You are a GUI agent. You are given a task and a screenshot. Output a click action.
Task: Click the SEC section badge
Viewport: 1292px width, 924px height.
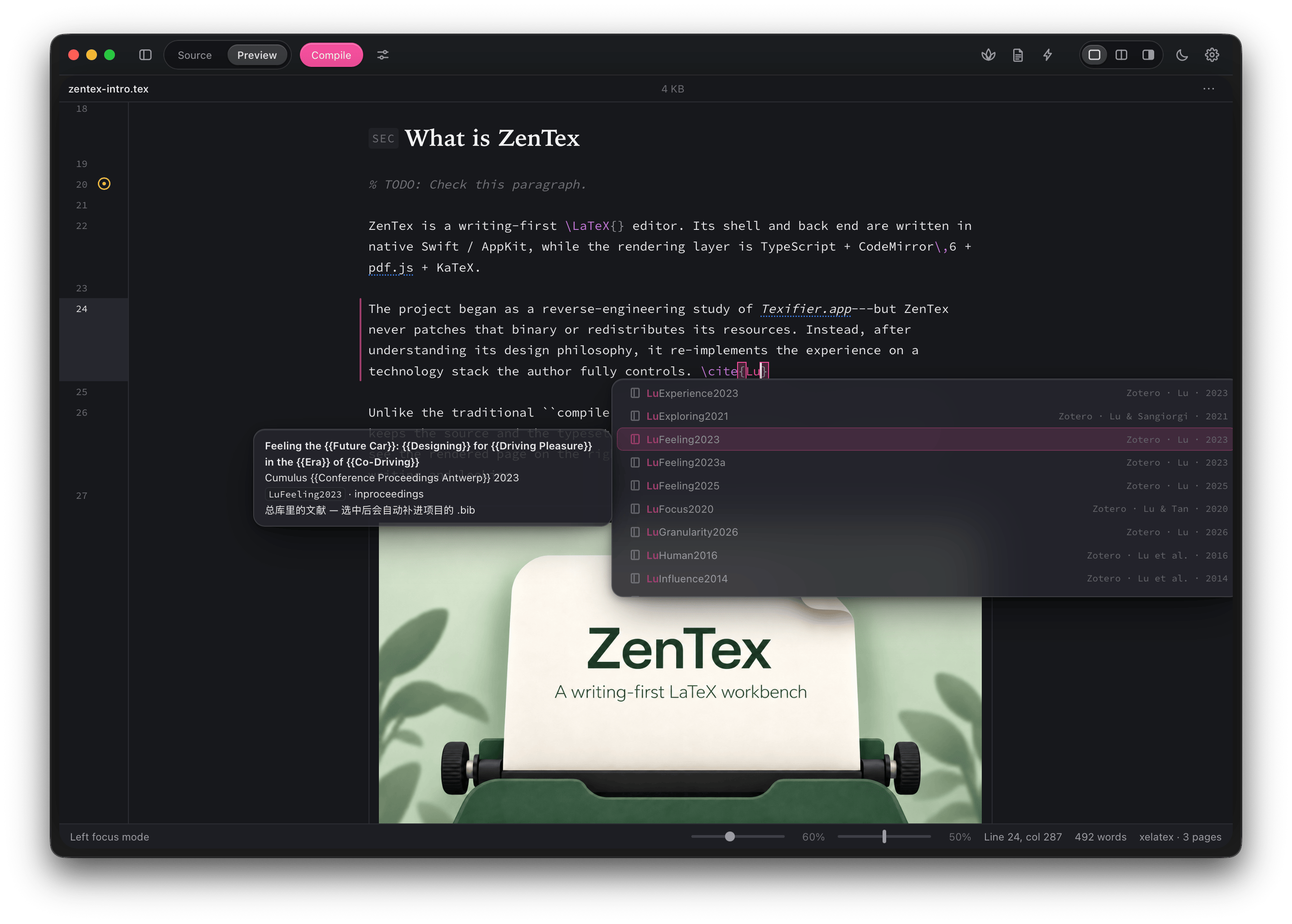point(383,138)
